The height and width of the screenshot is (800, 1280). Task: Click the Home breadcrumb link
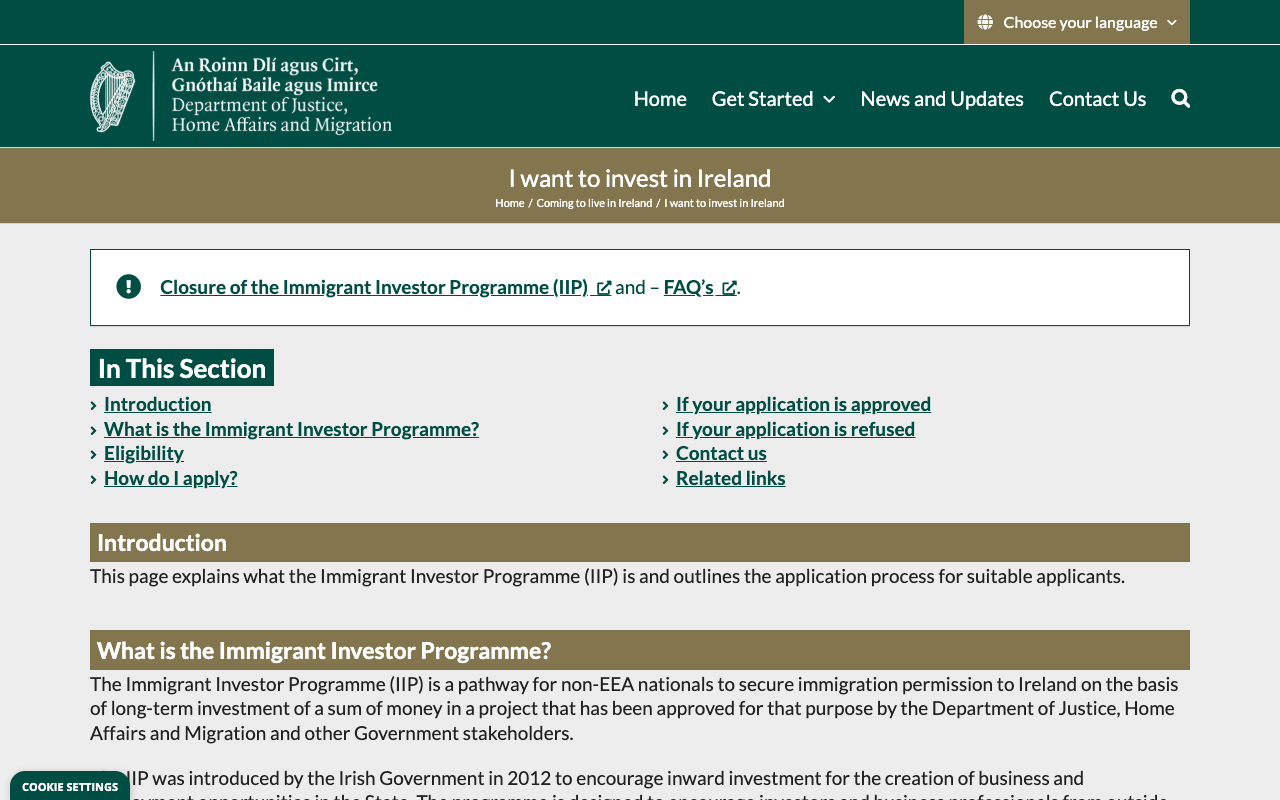pyautogui.click(x=510, y=203)
